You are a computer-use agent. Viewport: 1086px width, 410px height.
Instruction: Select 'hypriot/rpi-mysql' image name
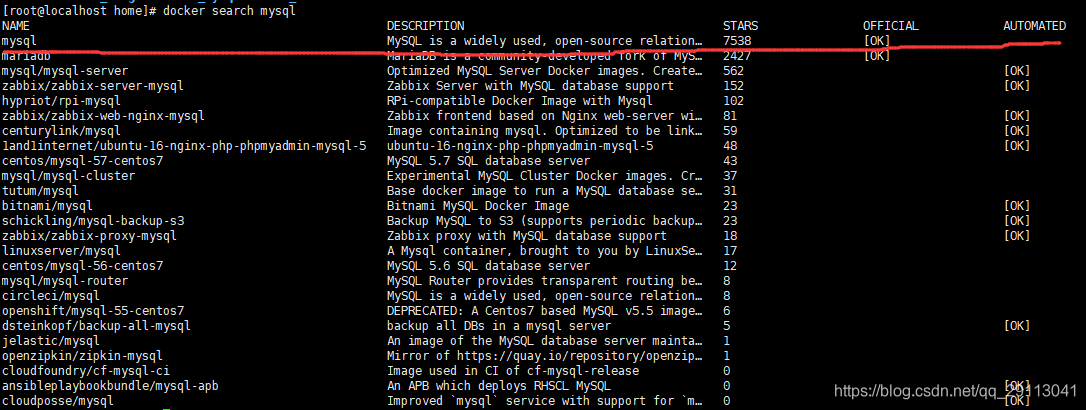click(x=62, y=101)
